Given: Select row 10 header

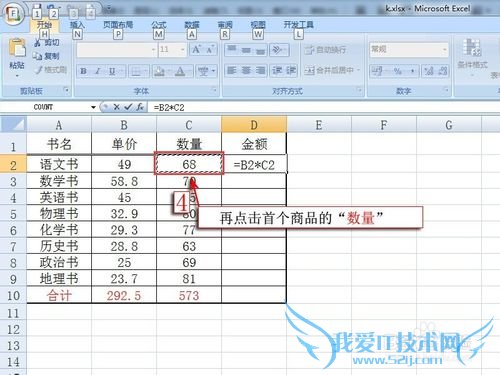Looking at the screenshot, I should (x=13, y=295).
